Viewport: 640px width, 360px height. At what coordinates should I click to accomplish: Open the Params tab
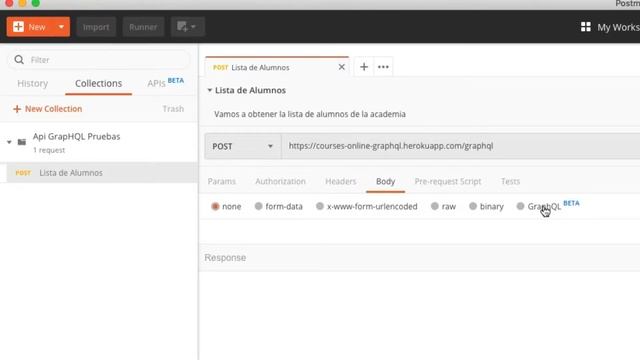click(222, 181)
